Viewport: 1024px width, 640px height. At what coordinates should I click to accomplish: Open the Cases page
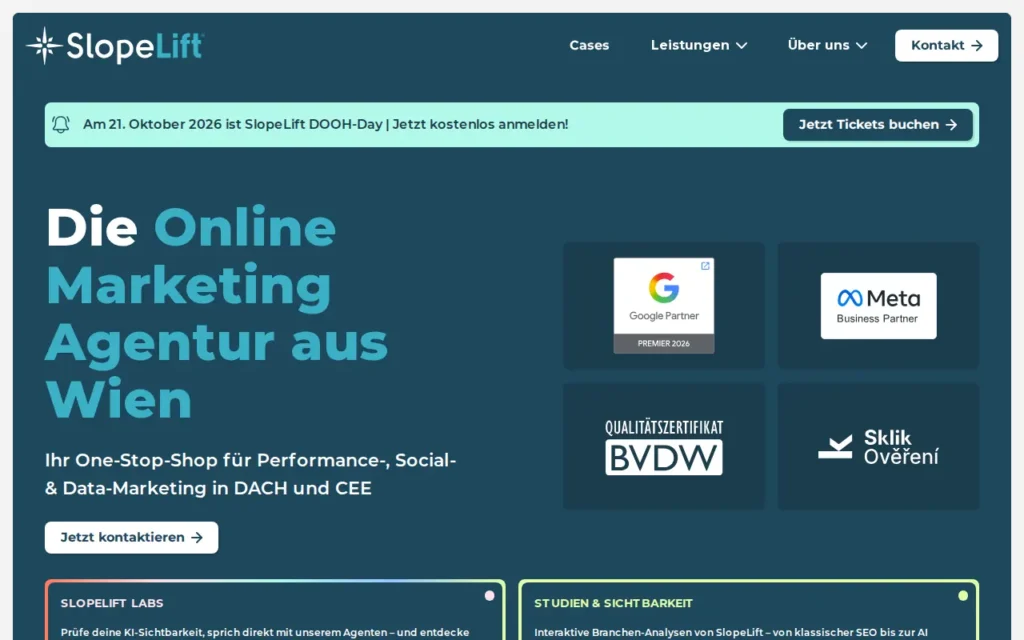coord(589,45)
